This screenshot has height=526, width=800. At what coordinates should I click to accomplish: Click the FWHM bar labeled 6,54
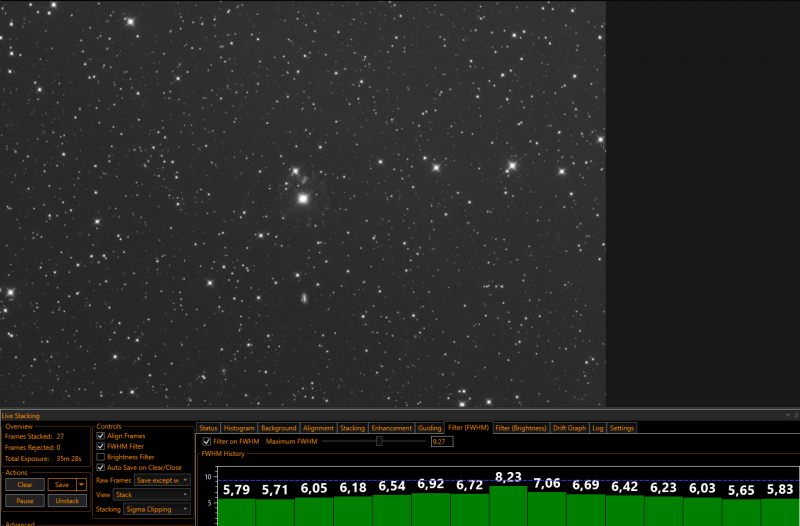tap(392, 510)
